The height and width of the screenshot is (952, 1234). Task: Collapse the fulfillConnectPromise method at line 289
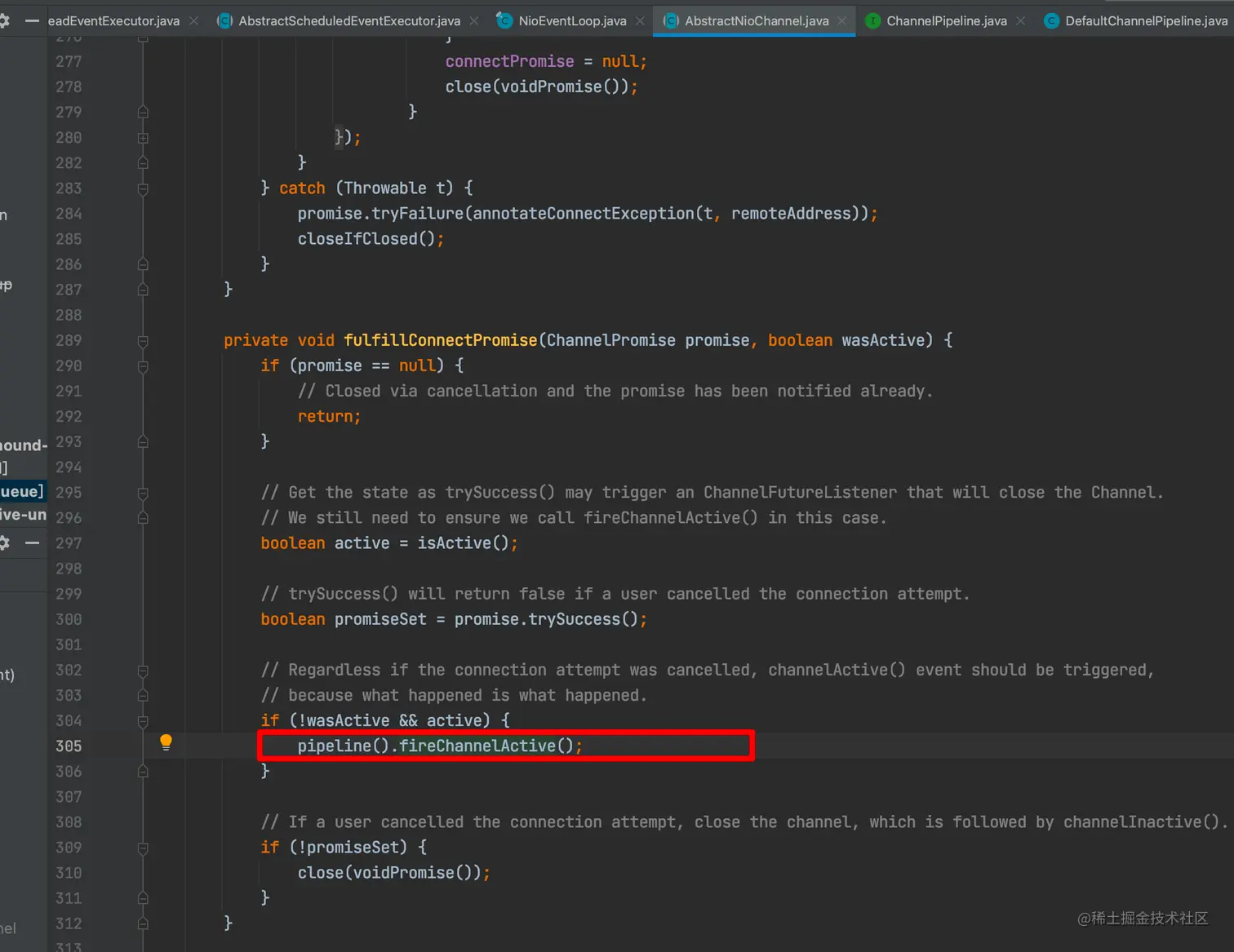[143, 340]
